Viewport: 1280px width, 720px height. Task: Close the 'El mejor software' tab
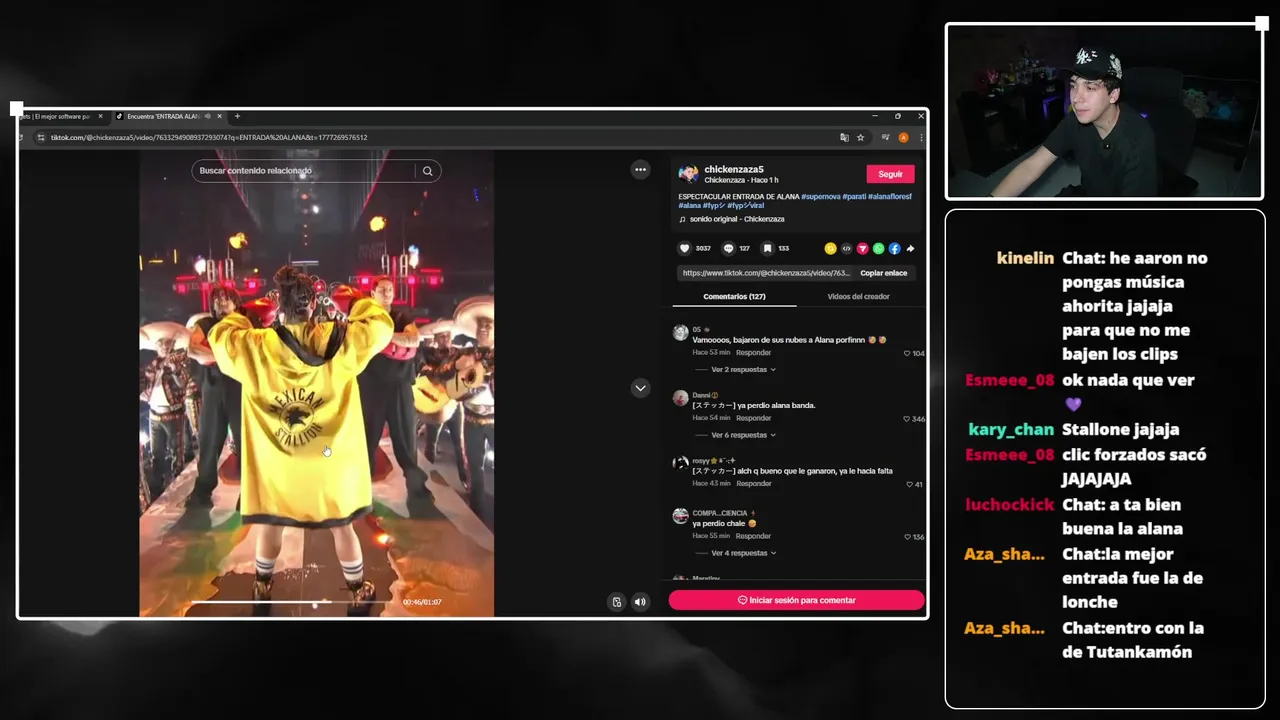100,116
